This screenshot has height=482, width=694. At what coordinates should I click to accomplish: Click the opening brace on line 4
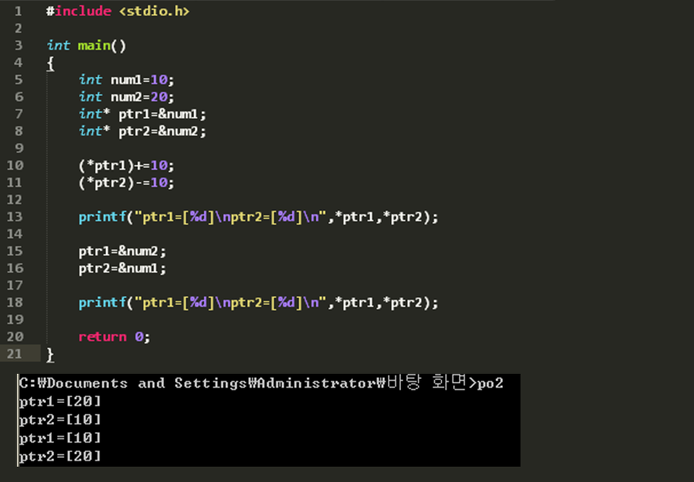pos(50,63)
